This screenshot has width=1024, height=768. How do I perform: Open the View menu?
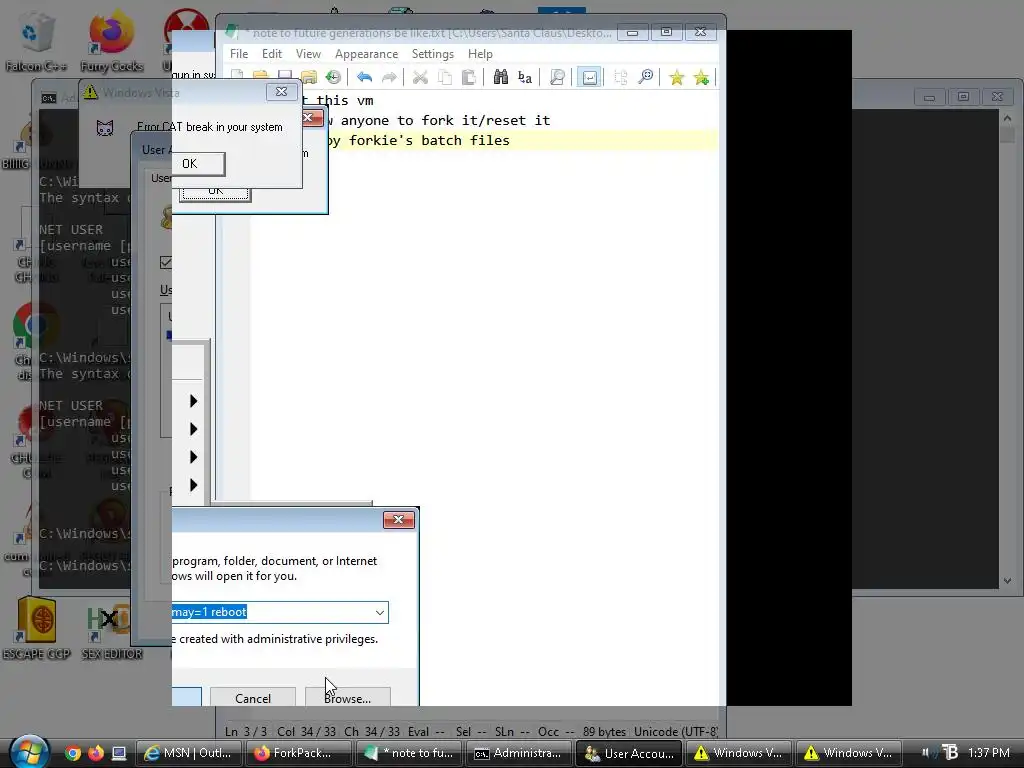[x=308, y=54]
